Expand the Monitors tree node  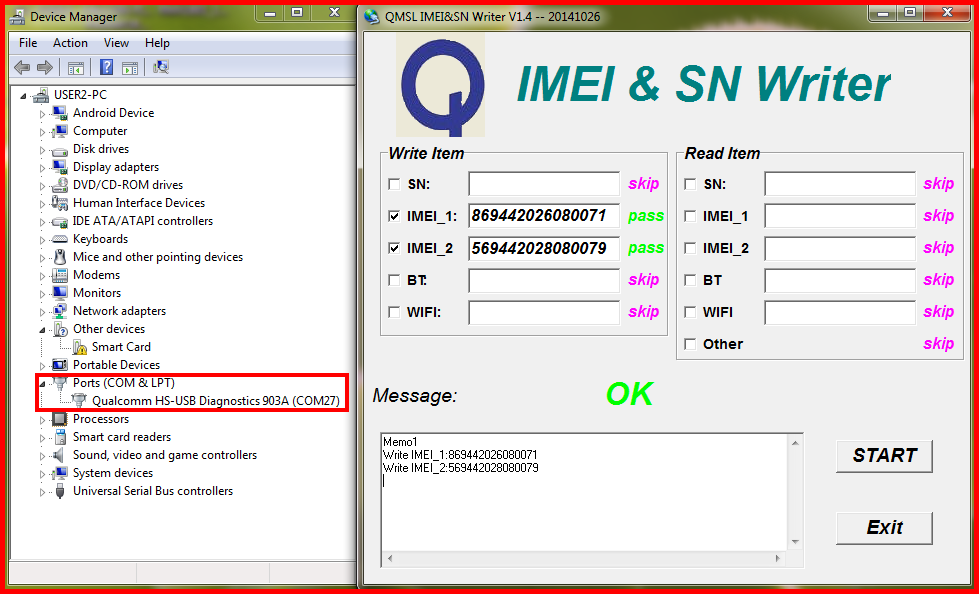[42, 294]
